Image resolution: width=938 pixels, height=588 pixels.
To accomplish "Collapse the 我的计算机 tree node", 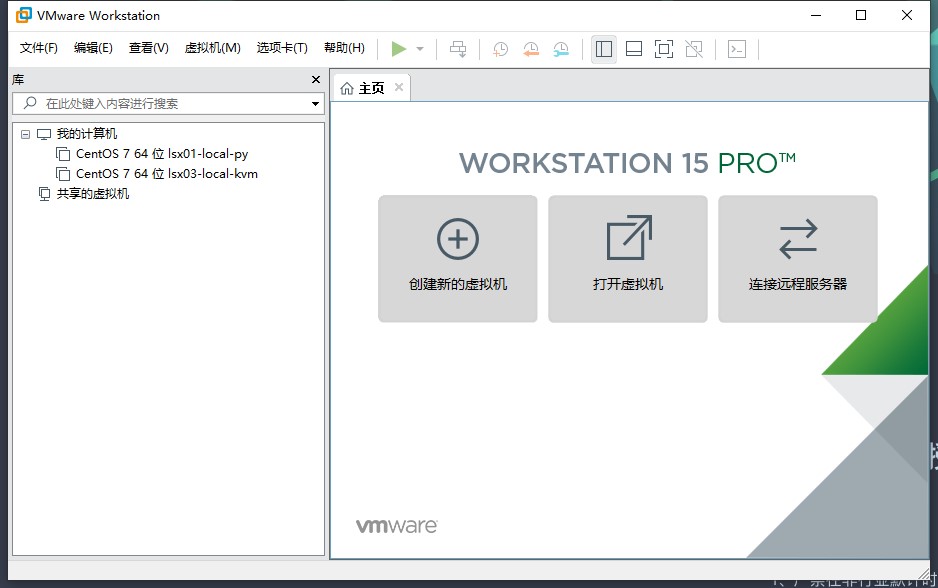I will pos(25,133).
